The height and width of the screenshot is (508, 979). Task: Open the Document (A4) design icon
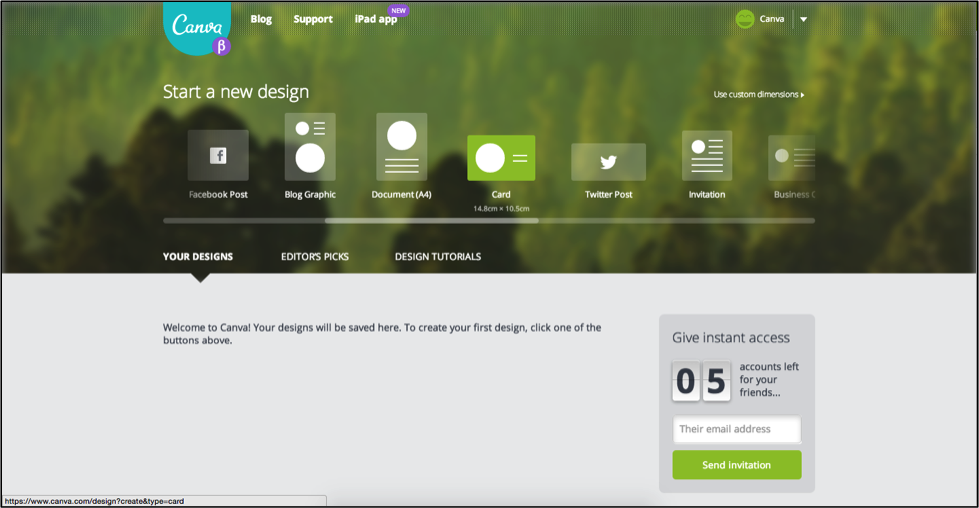[401, 147]
